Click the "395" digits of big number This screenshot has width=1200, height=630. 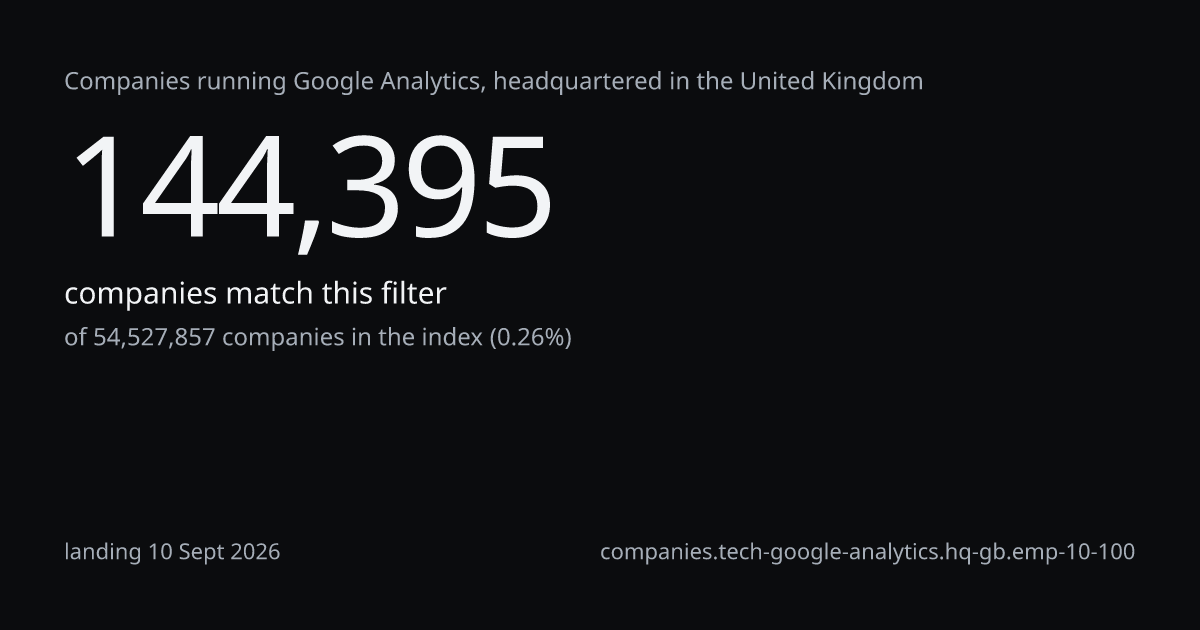point(439,188)
